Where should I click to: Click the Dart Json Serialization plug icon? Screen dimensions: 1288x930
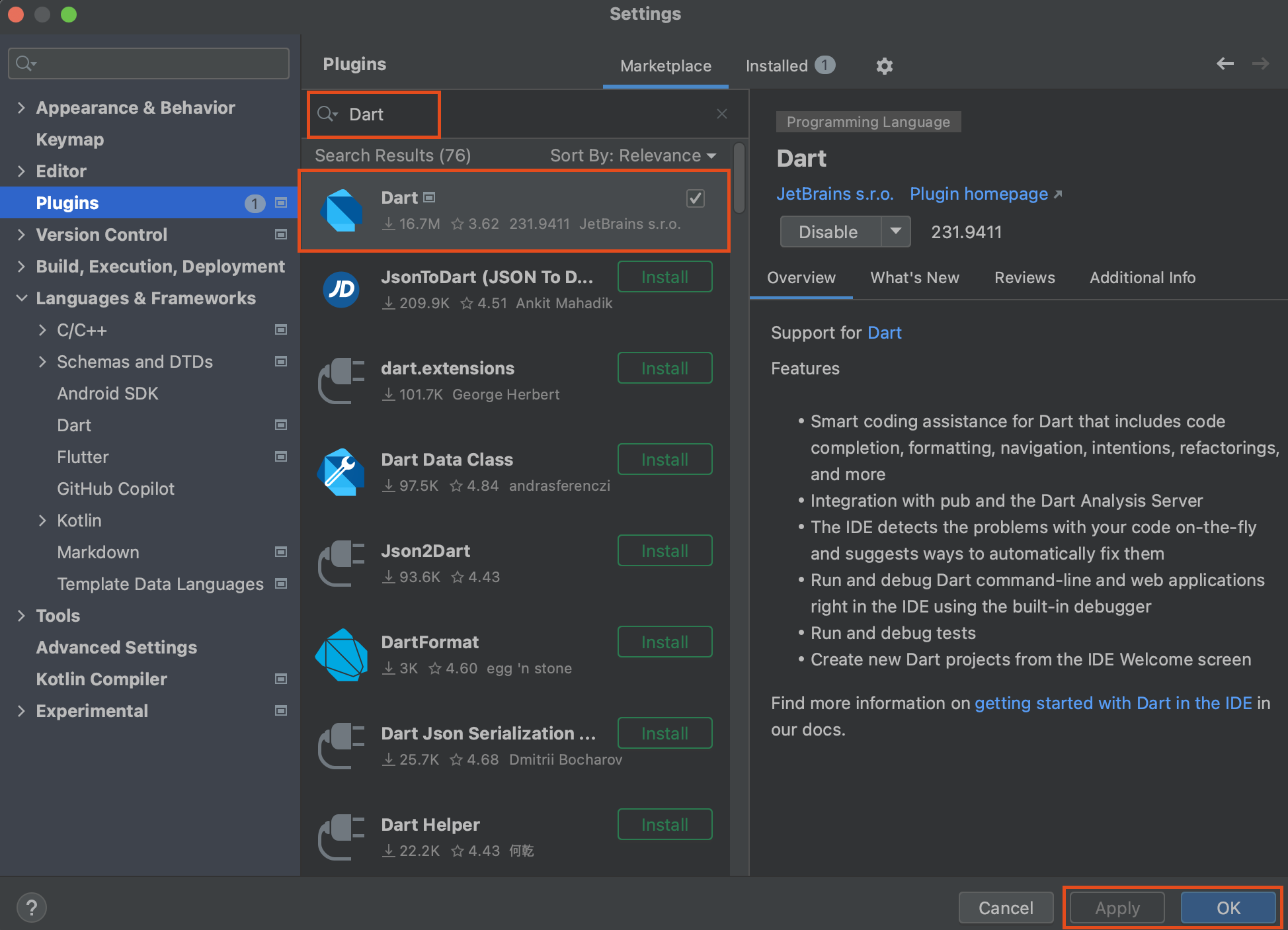tap(341, 745)
